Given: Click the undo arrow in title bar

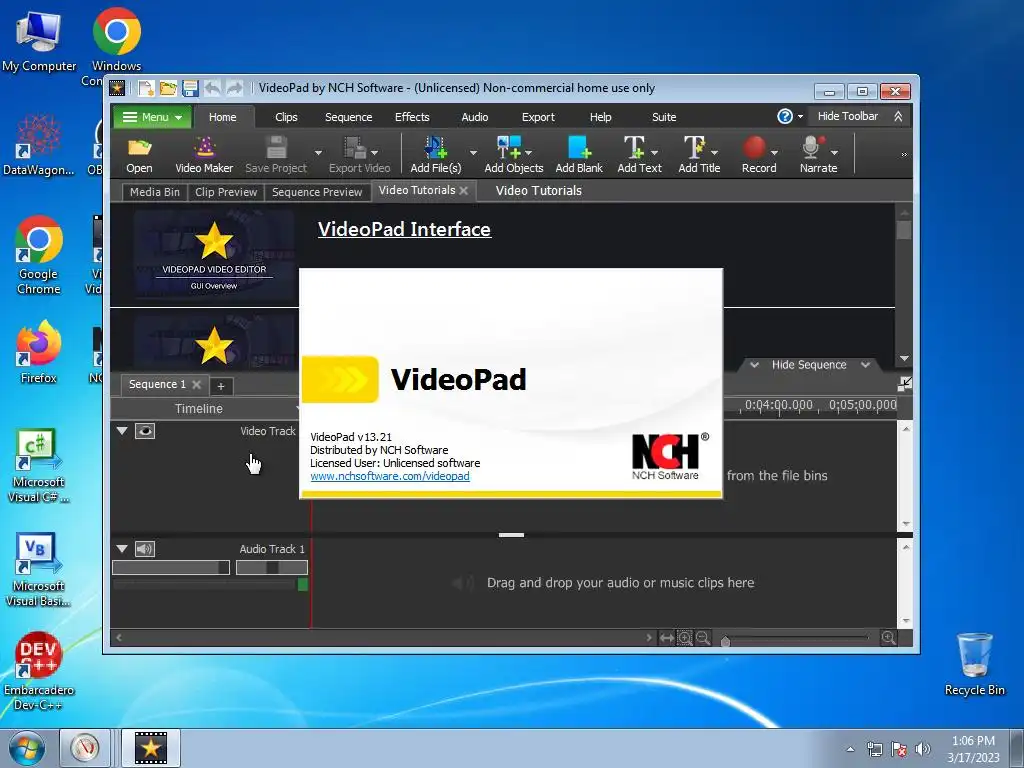Looking at the screenshot, I should [x=212, y=88].
